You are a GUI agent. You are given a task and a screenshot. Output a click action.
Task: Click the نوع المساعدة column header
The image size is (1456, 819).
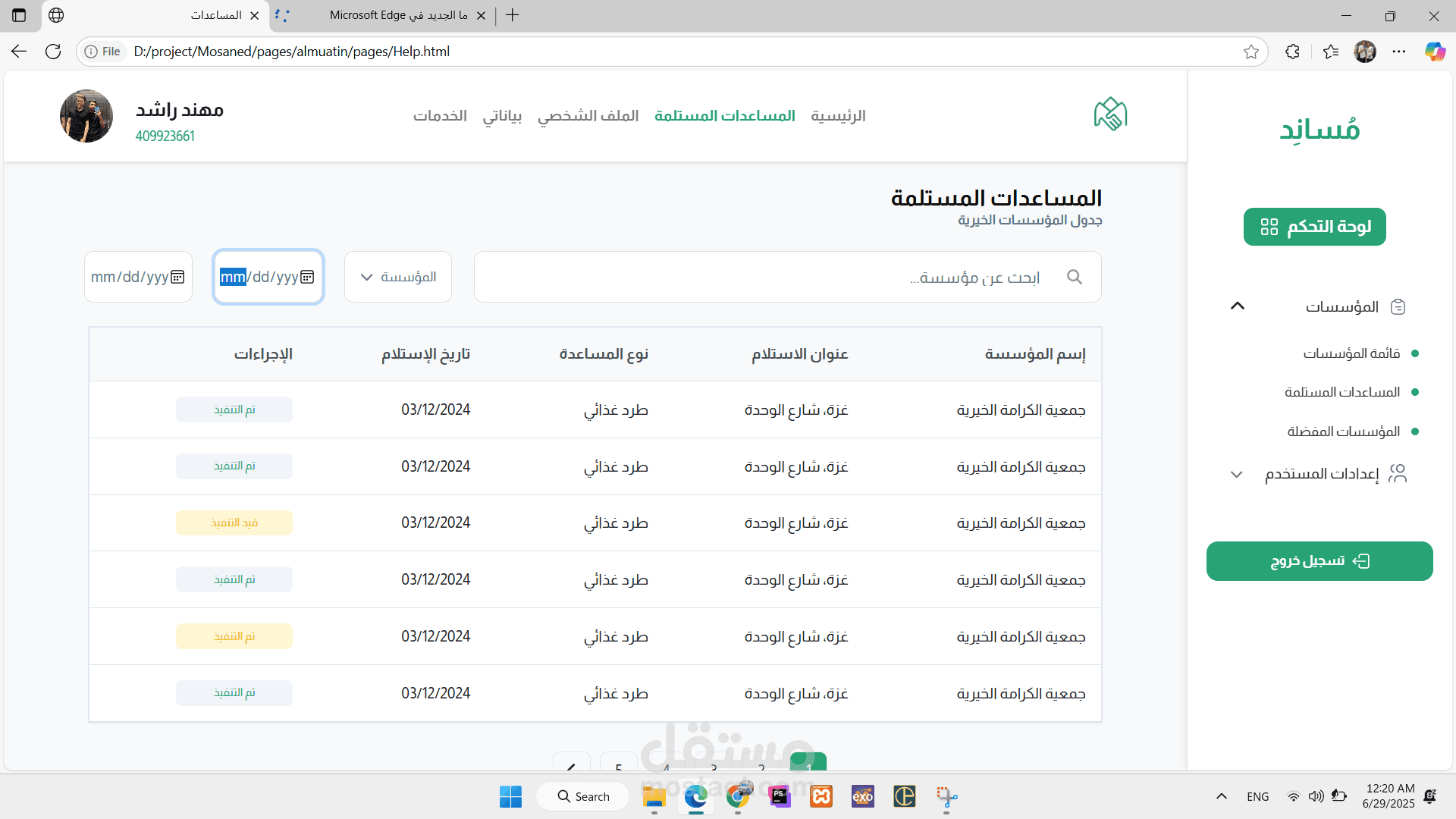coord(604,354)
